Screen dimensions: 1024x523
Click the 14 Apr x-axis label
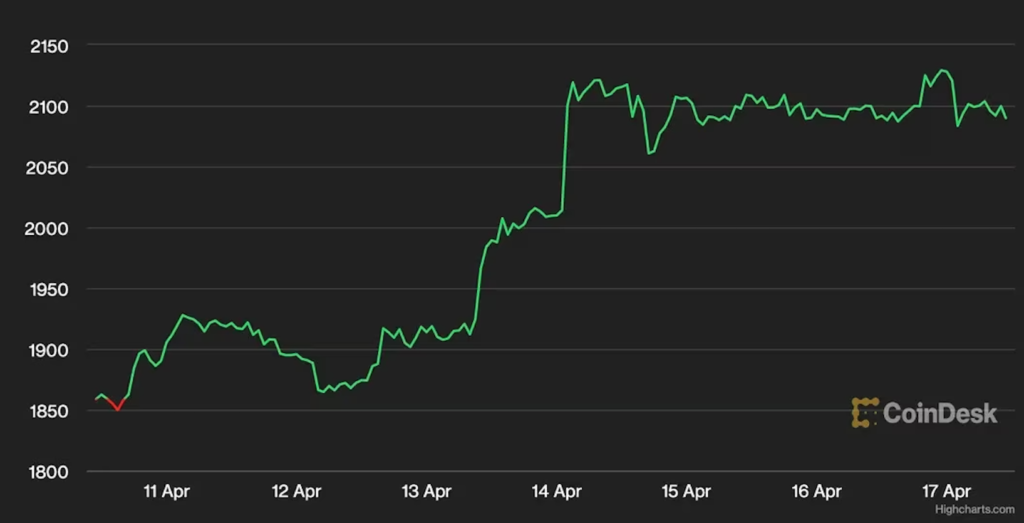[556, 491]
